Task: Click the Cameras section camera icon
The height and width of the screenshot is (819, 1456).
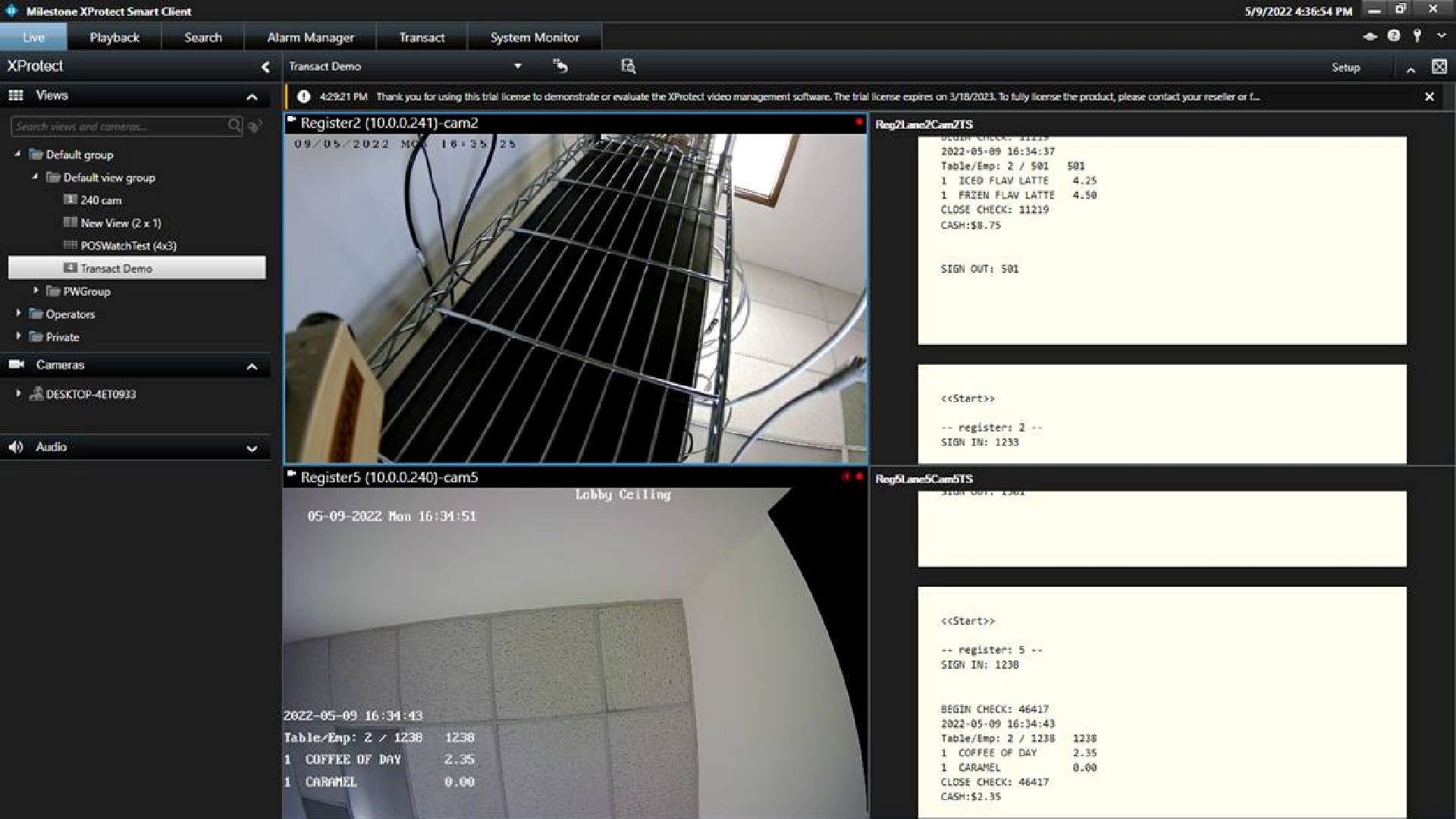Action: (16, 365)
